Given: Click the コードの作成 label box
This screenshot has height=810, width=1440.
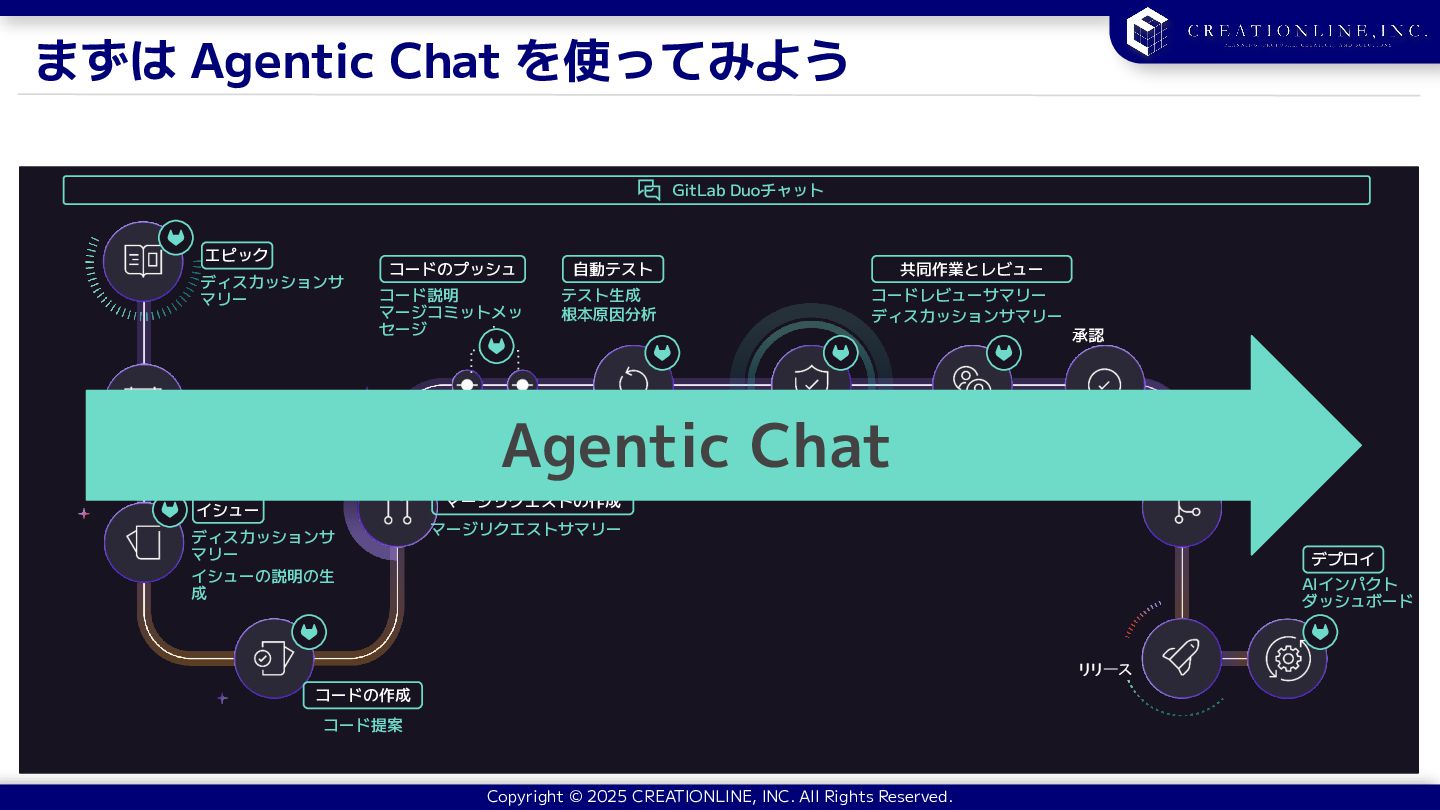Looking at the screenshot, I should tap(363, 695).
